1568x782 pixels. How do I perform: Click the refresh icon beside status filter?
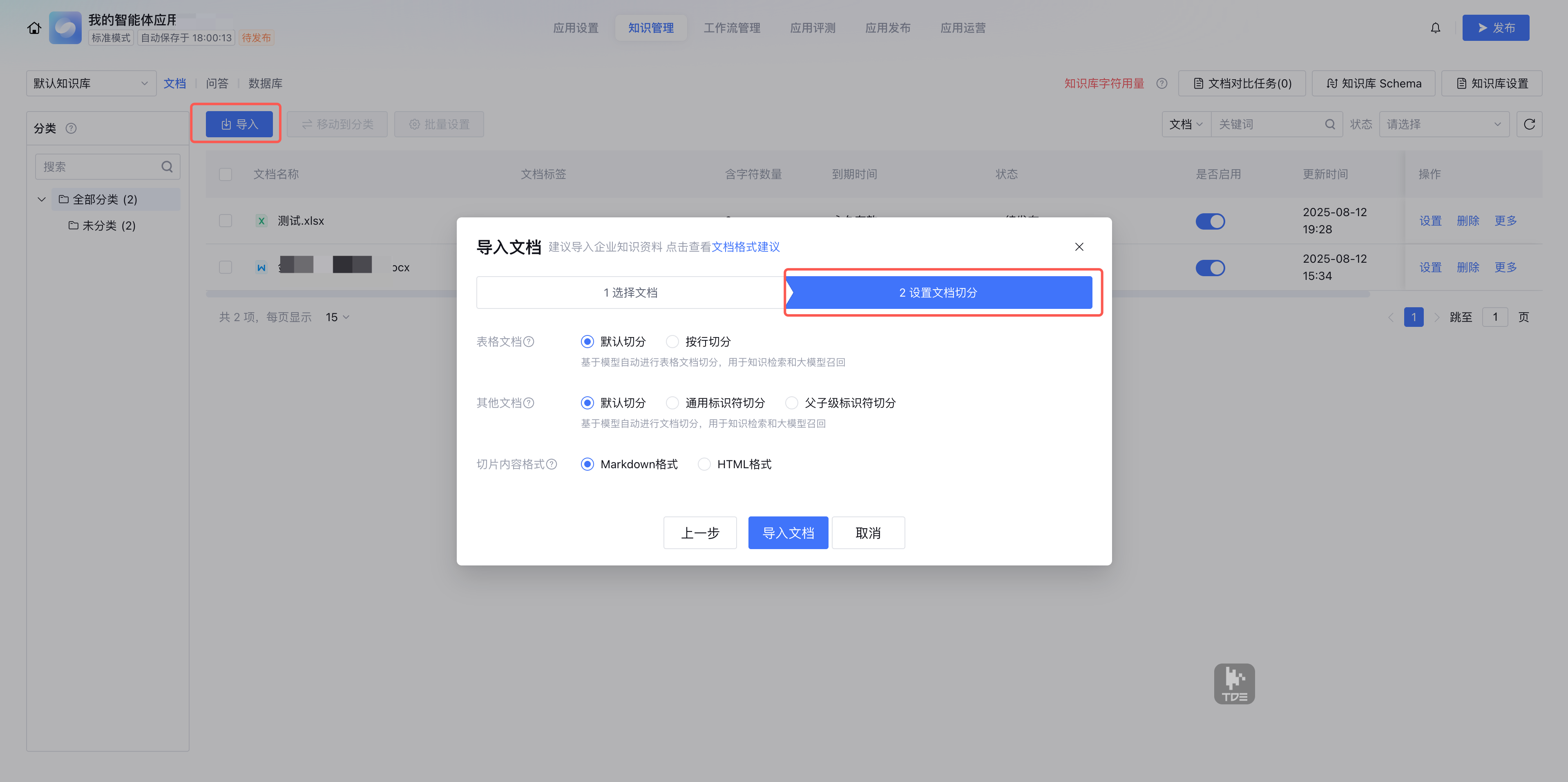(1529, 124)
